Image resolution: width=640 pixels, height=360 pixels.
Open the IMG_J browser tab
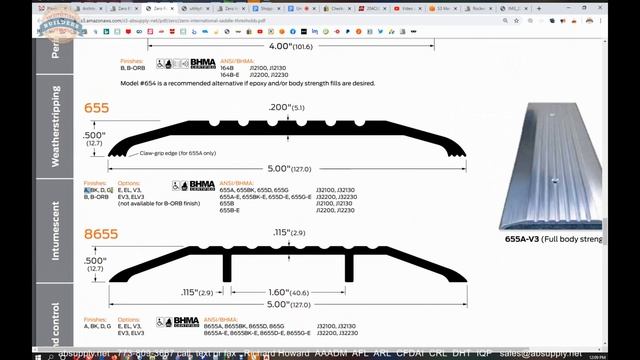[x=512, y=8]
